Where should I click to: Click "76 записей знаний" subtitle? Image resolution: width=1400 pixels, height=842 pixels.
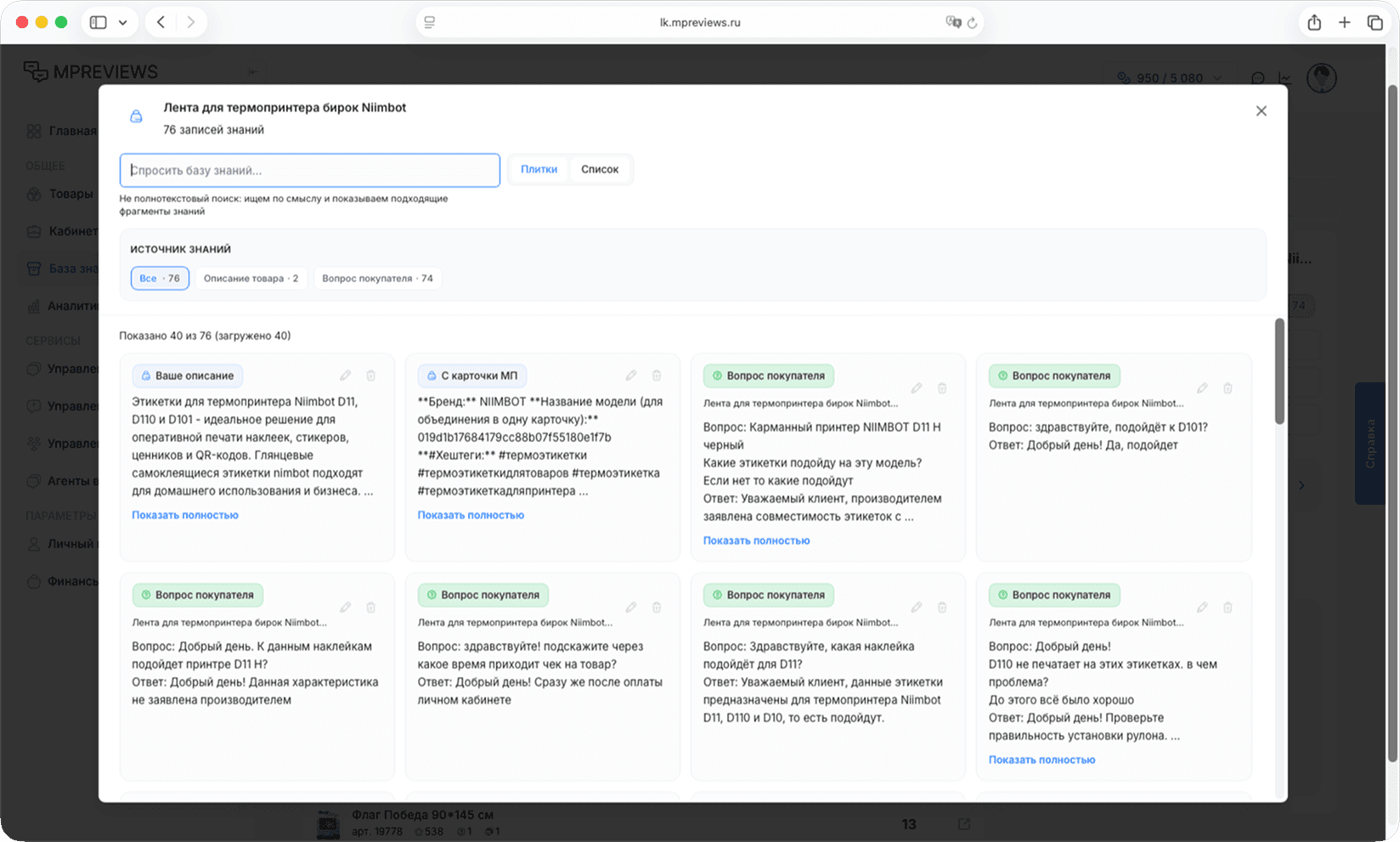tap(213, 130)
